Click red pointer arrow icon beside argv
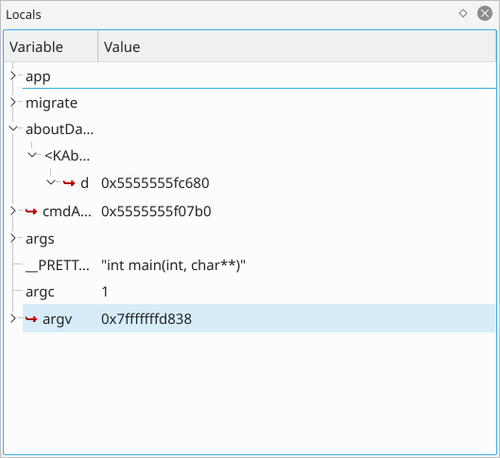This screenshot has height=458, width=500. point(31,319)
